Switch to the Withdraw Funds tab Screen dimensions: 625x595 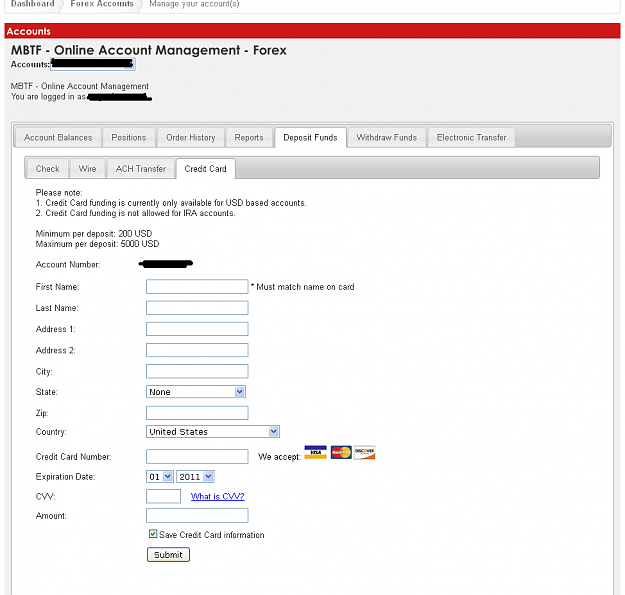pos(386,137)
